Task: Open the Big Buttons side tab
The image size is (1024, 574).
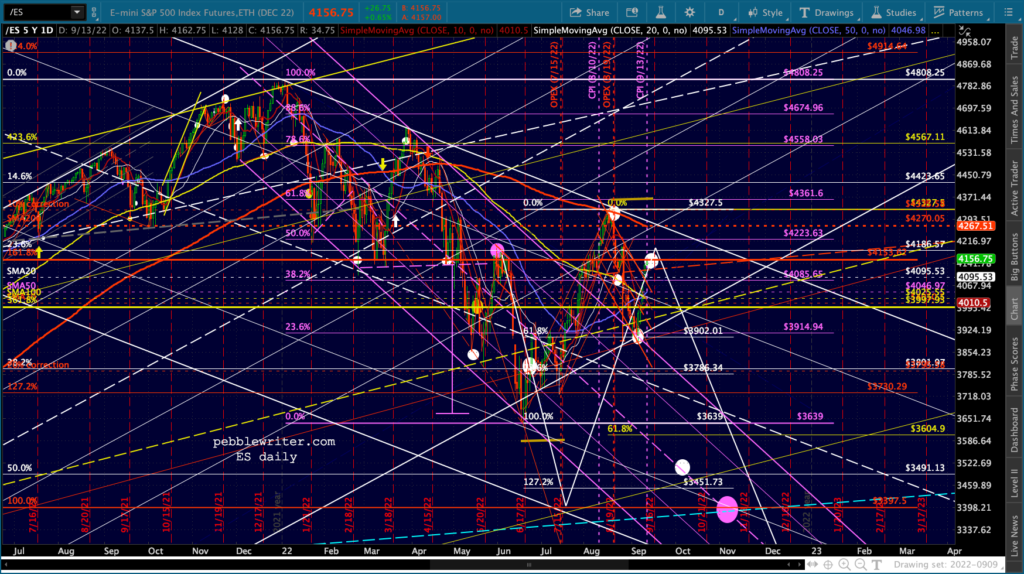Action: click(x=1014, y=257)
